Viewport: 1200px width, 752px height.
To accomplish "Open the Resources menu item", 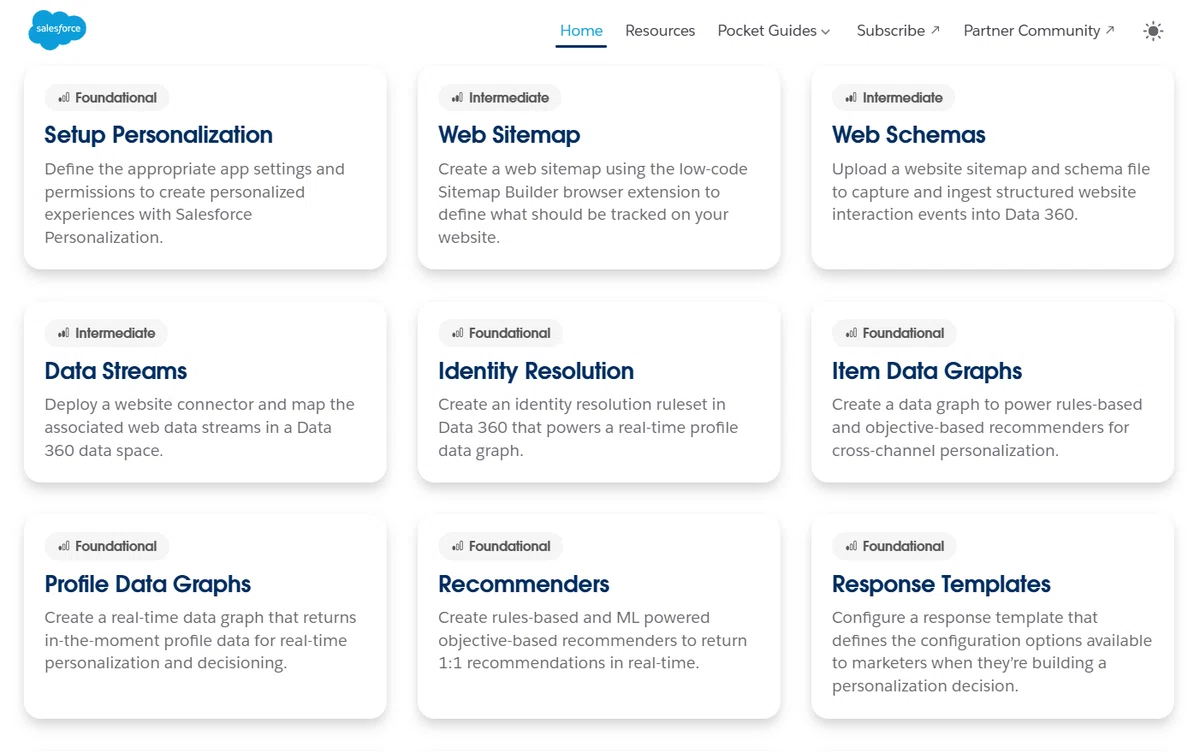I will point(660,31).
